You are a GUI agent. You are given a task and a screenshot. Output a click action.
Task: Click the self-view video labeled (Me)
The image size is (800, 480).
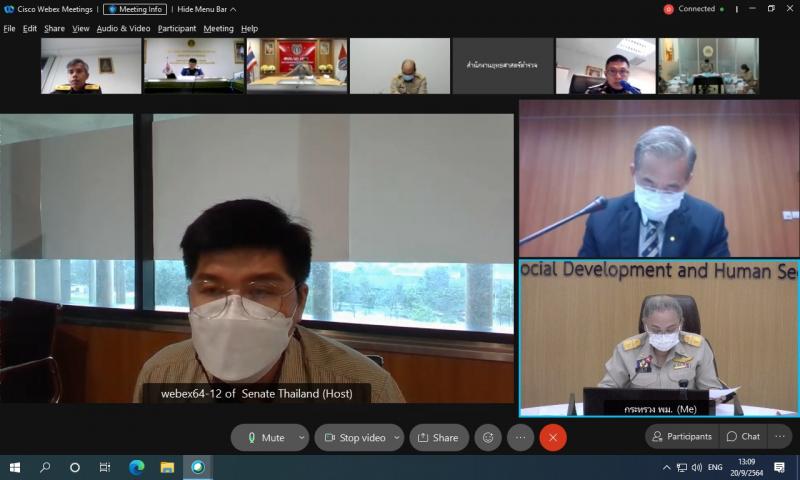click(x=659, y=338)
